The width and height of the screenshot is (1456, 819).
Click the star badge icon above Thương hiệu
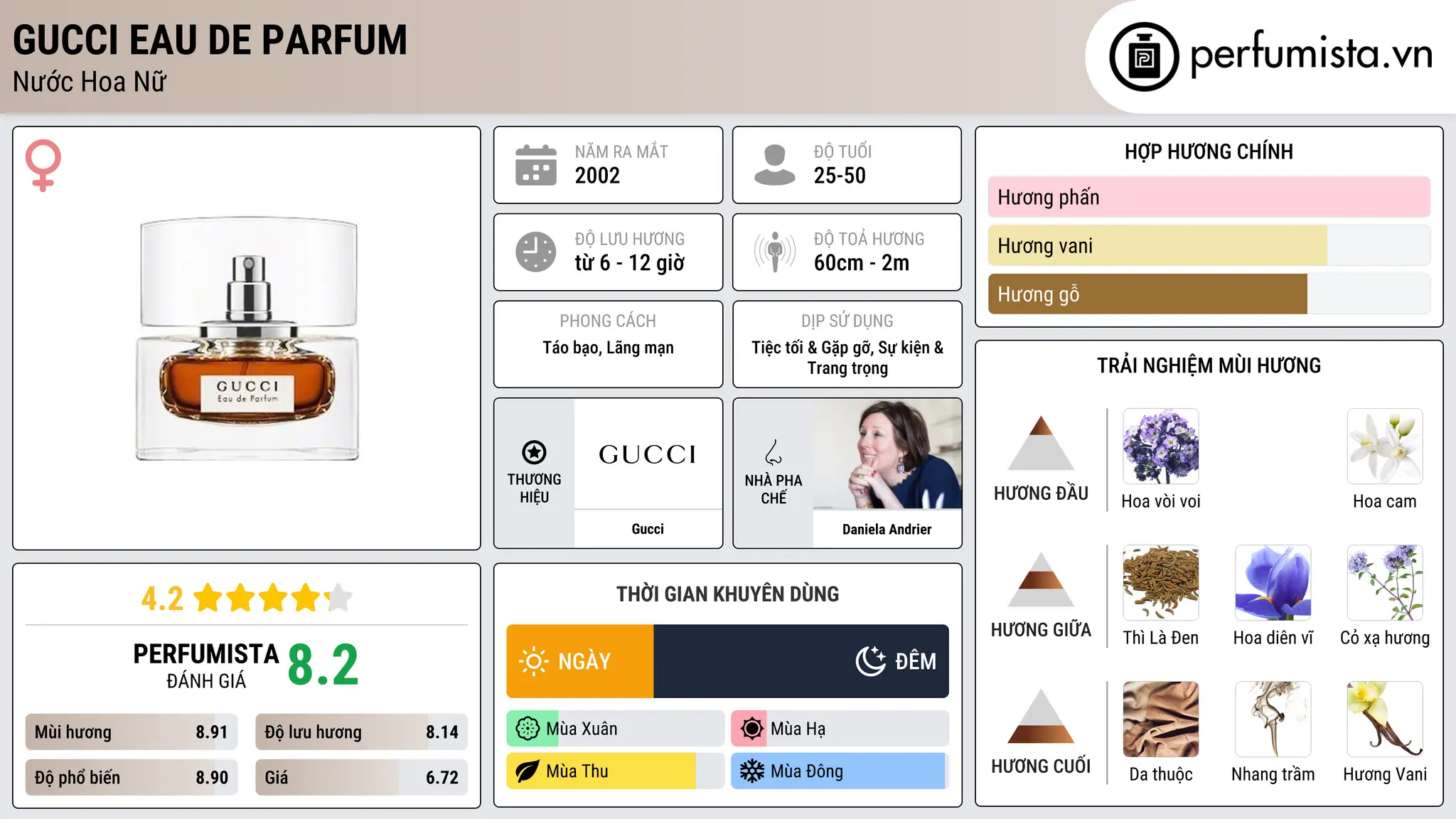534,452
